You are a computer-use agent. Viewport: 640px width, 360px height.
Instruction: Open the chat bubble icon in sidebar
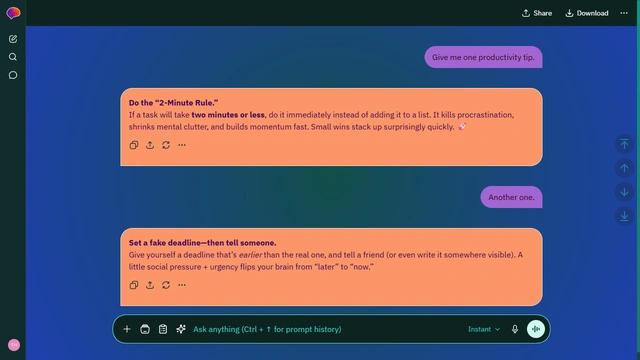click(x=13, y=75)
